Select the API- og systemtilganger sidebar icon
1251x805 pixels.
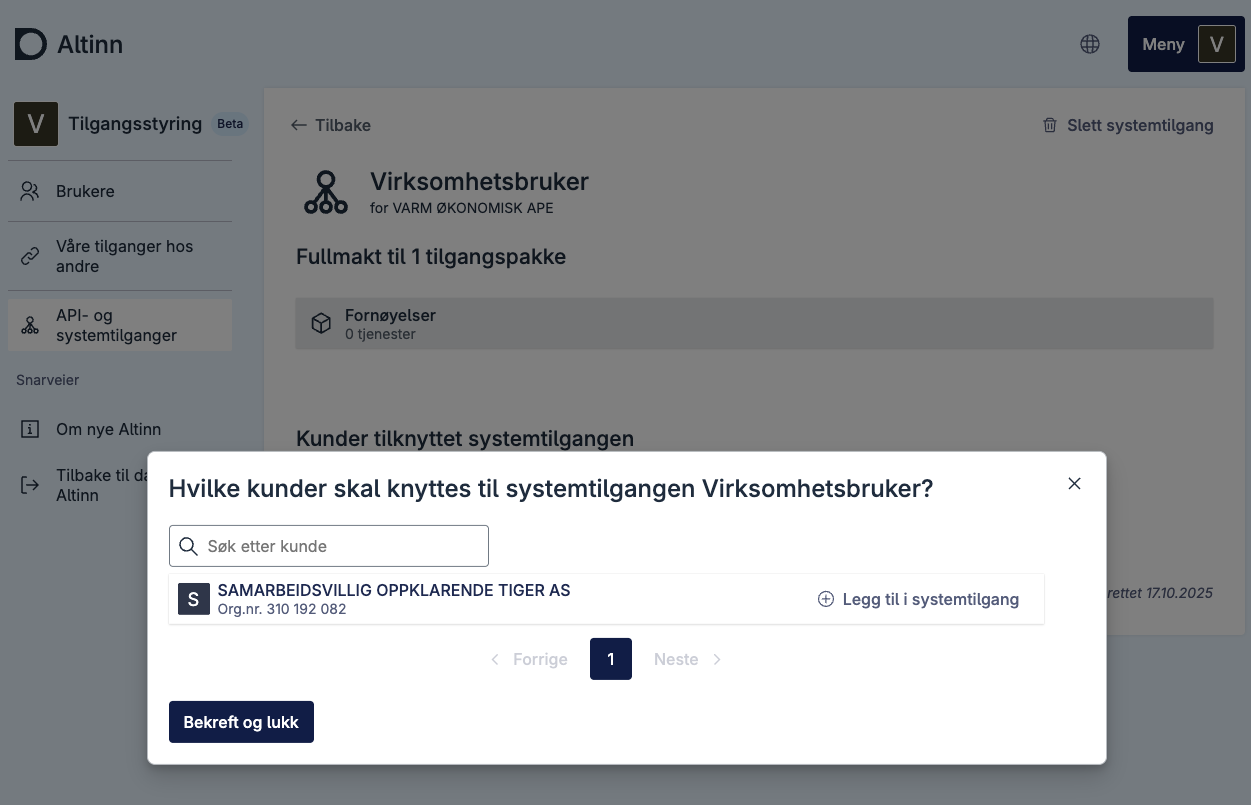click(x=30, y=325)
